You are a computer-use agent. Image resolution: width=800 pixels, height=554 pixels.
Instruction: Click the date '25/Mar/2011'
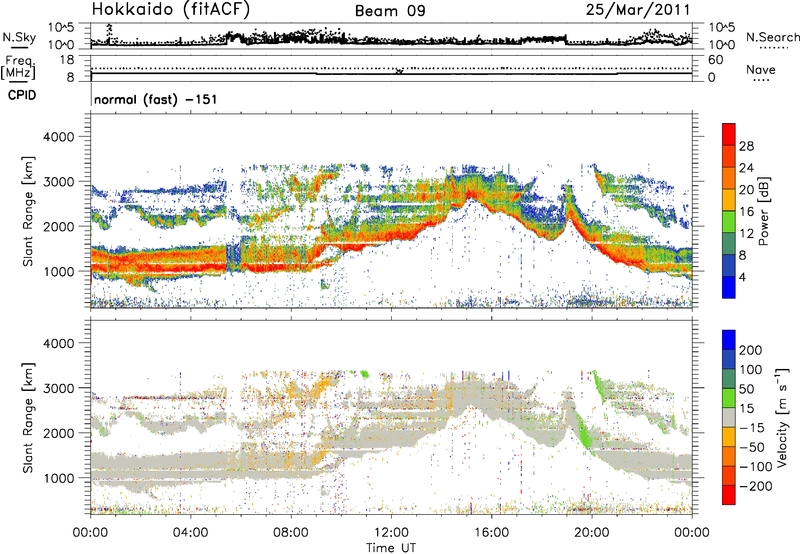tap(638, 9)
